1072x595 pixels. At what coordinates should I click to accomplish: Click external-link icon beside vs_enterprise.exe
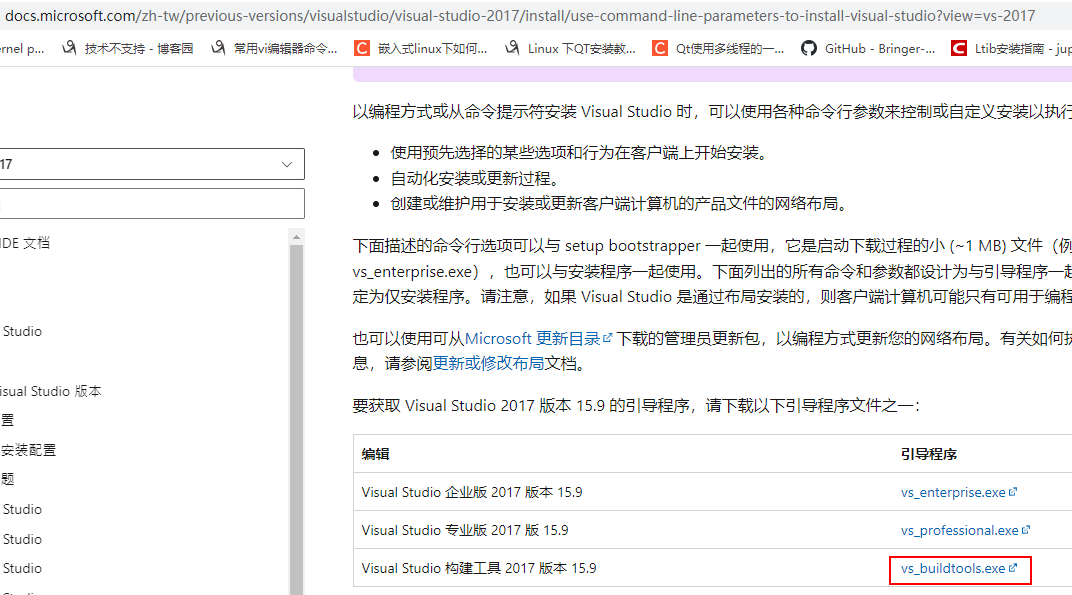(x=1013, y=492)
